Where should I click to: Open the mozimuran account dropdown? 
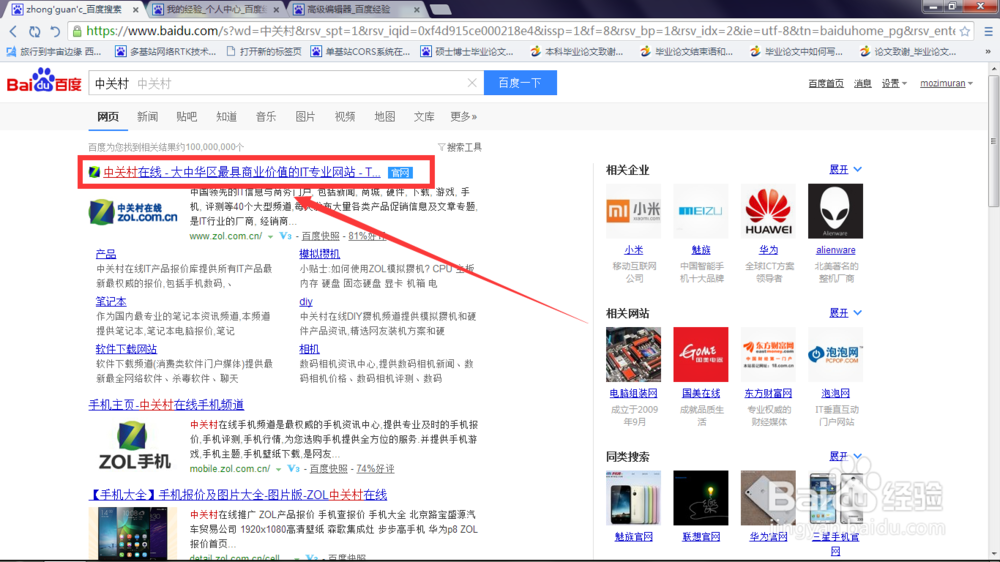(x=946, y=84)
